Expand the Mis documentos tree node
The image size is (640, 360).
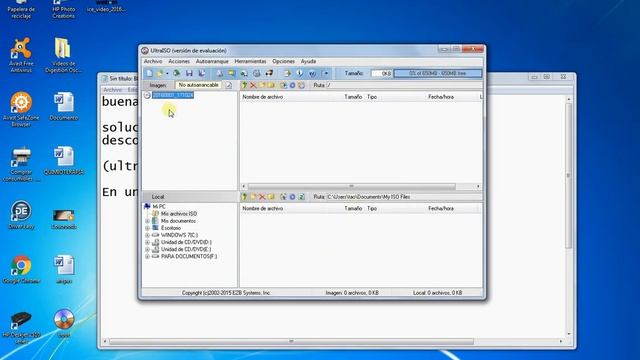click(147, 221)
